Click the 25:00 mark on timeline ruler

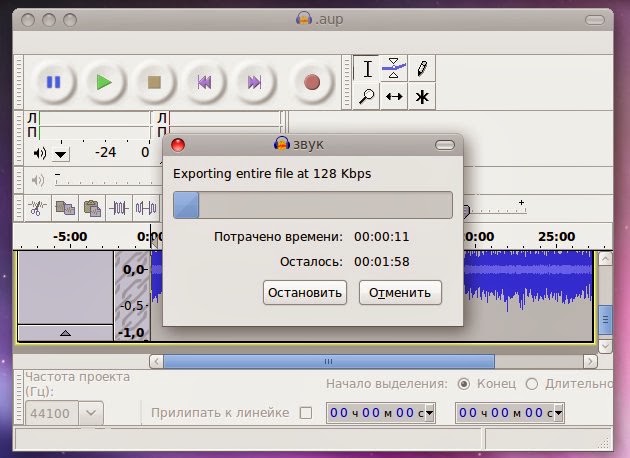556,237
